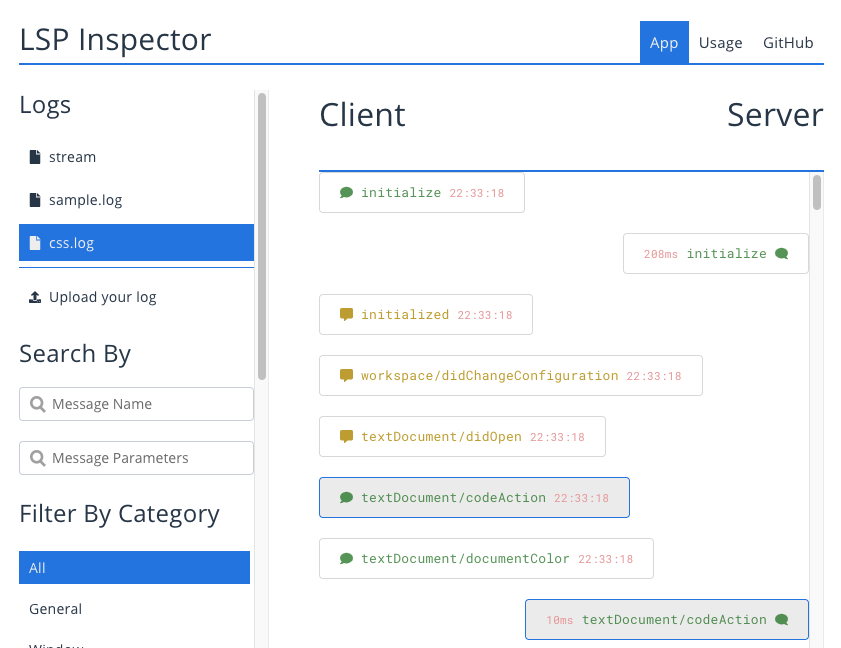The image size is (841, 648).
Task: Click search magnifier icon in Message Name field
Action: click(x=38, y=404)
